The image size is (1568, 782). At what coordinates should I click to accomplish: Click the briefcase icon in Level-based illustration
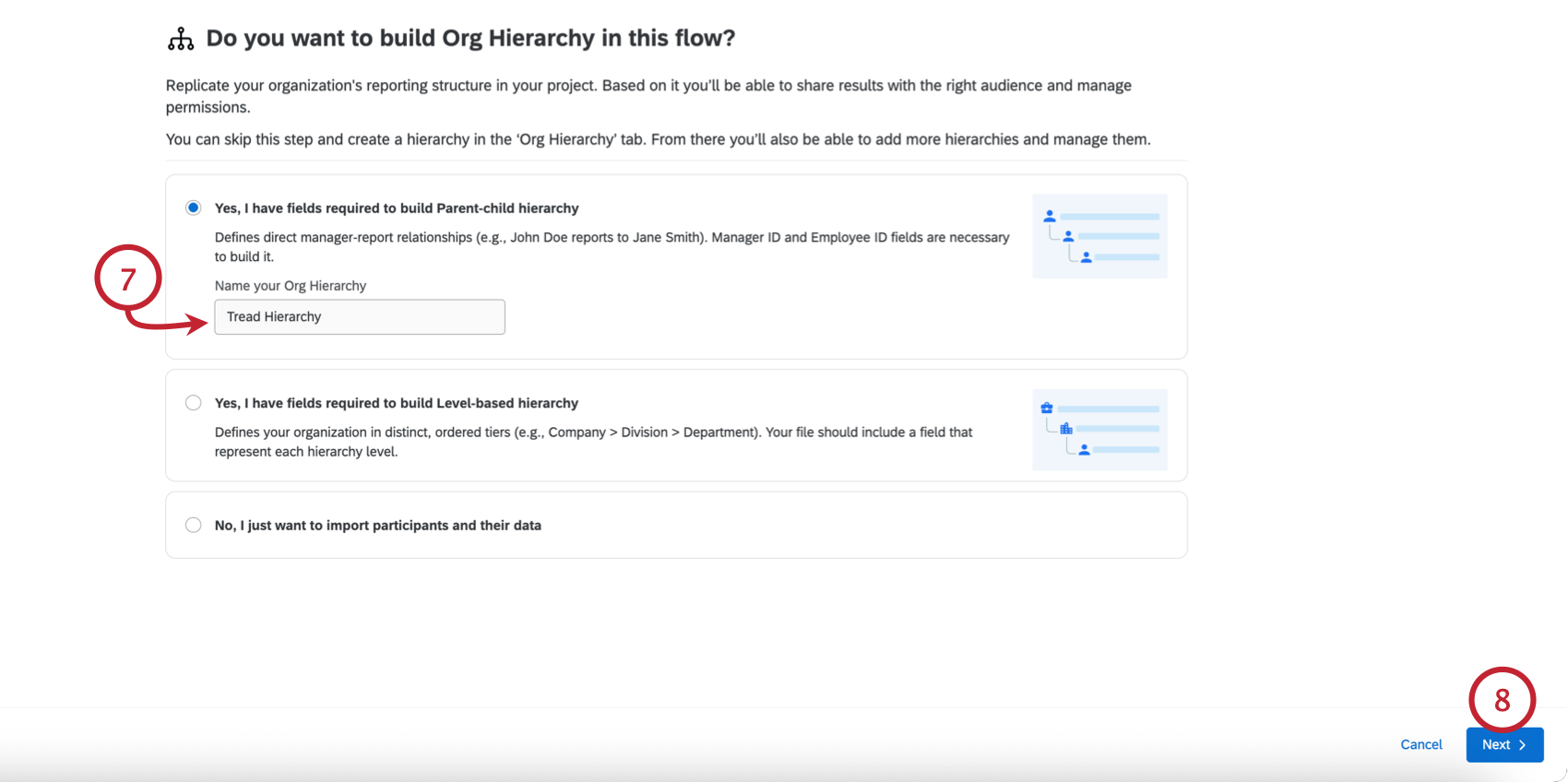click(1047, 408)
